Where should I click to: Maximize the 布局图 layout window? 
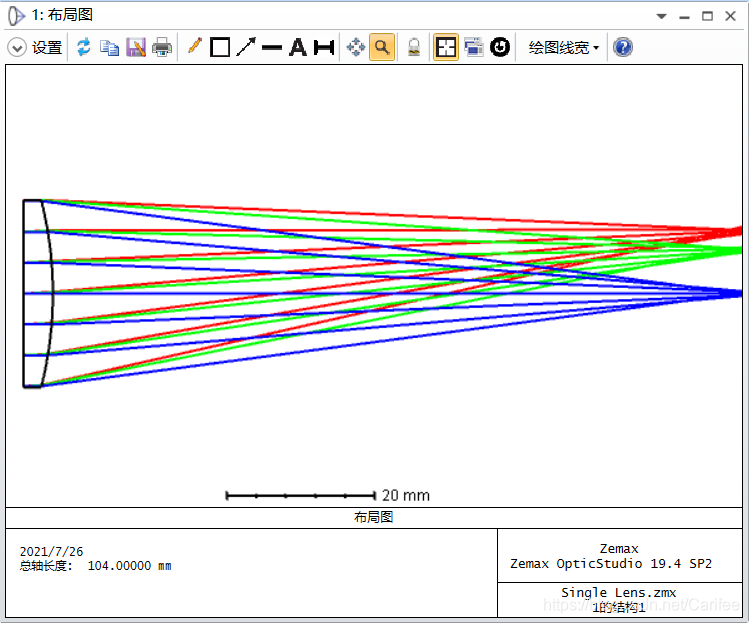[x=707, y=16]
